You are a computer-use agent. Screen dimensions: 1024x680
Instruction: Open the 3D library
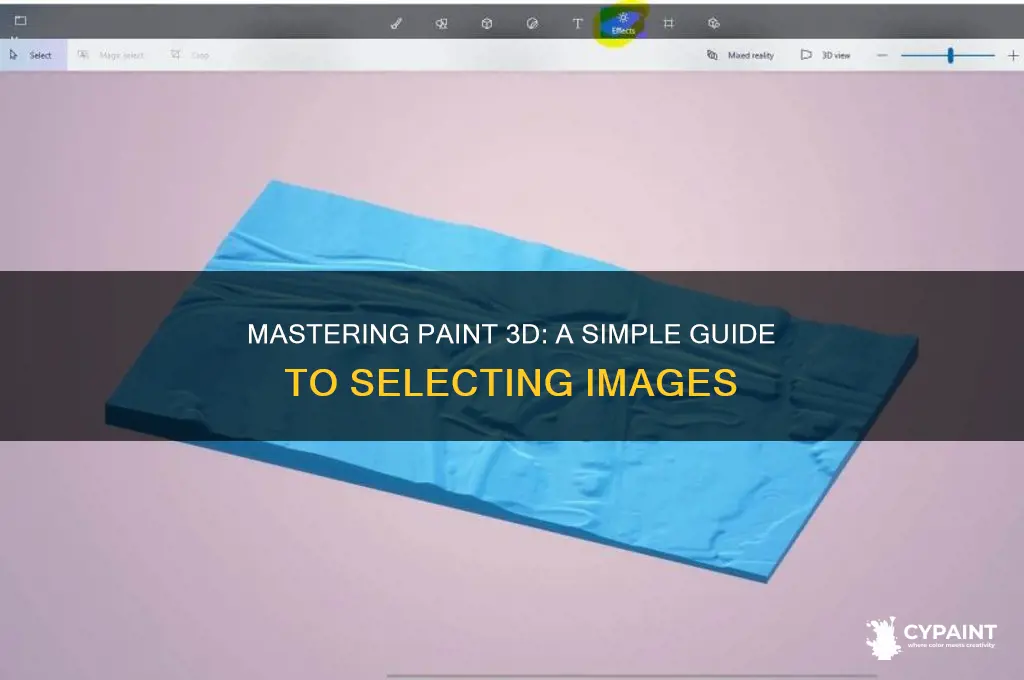pos(714,24)
